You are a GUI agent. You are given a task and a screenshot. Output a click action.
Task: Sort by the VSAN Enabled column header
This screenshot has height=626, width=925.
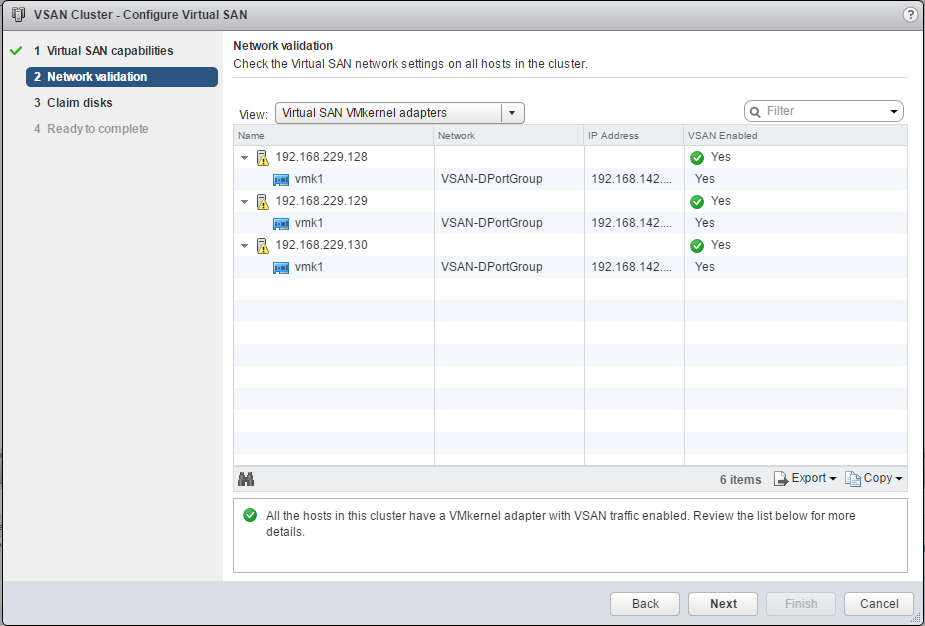click(x=795, y=136)
